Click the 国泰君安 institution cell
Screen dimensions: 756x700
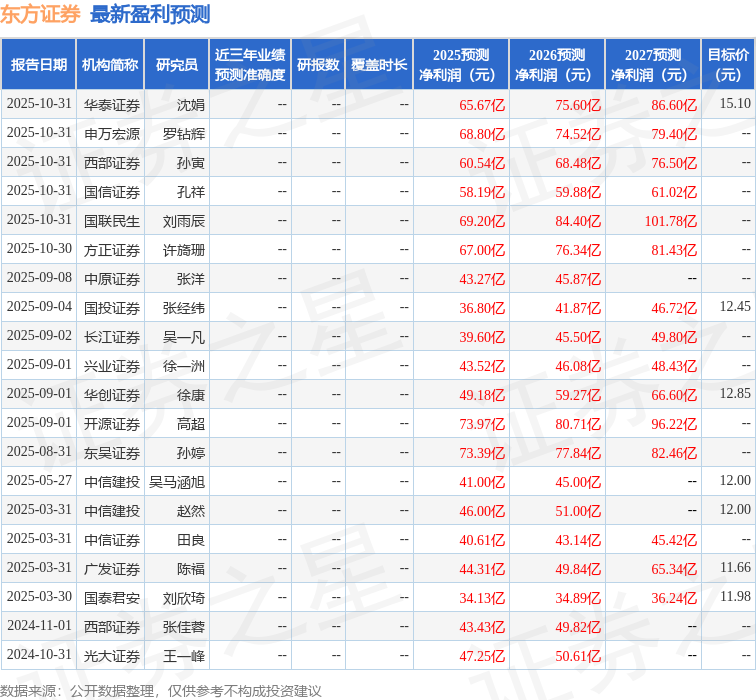(112, 598)
